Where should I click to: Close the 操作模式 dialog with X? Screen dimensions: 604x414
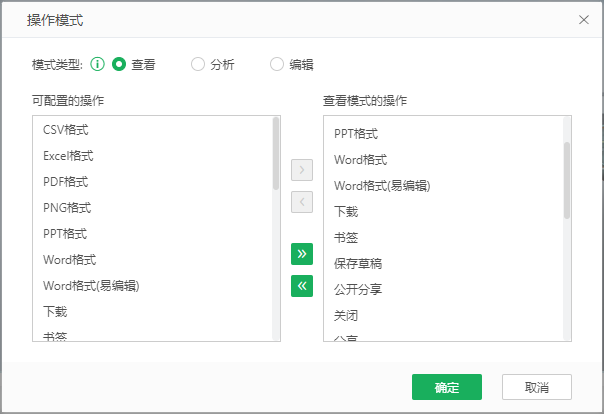584,20
